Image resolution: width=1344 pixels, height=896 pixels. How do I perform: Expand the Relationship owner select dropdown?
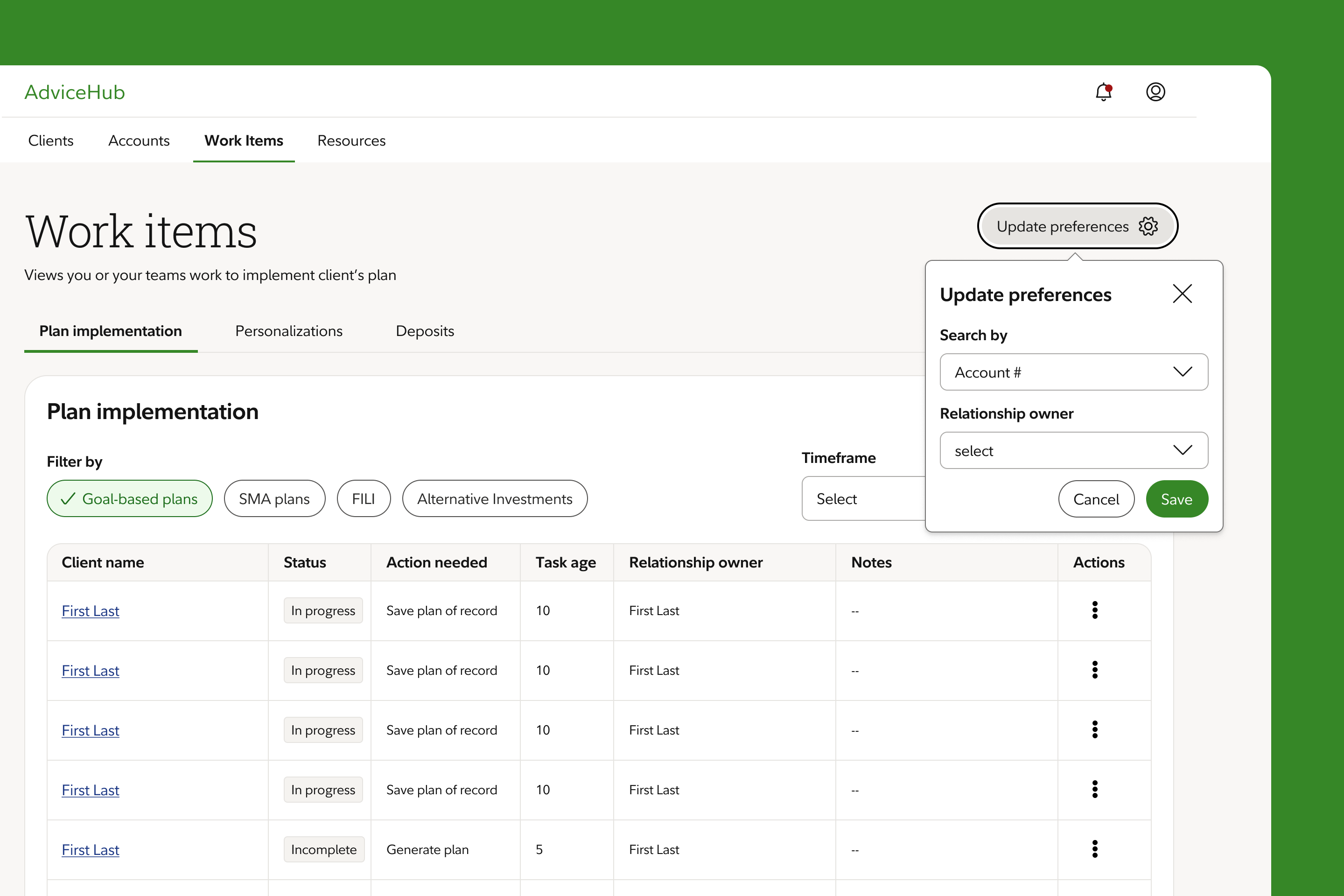(x=1074, y=450)
